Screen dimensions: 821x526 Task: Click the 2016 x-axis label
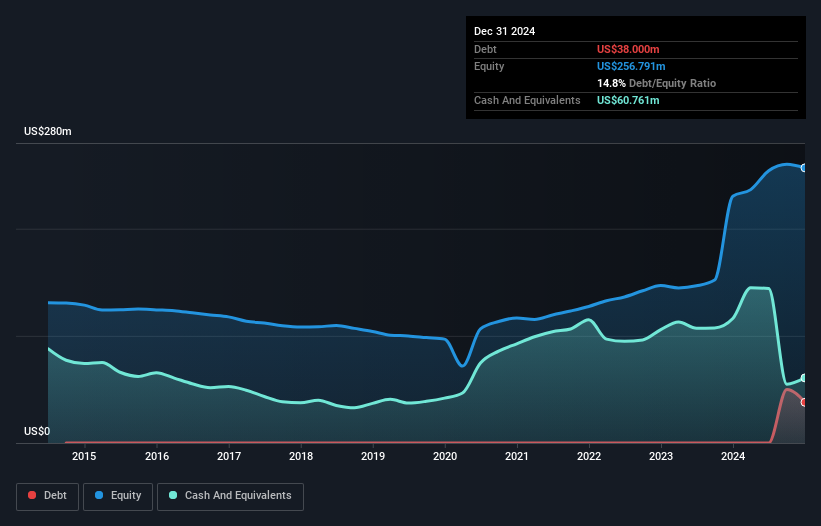[x=157, y=456]
